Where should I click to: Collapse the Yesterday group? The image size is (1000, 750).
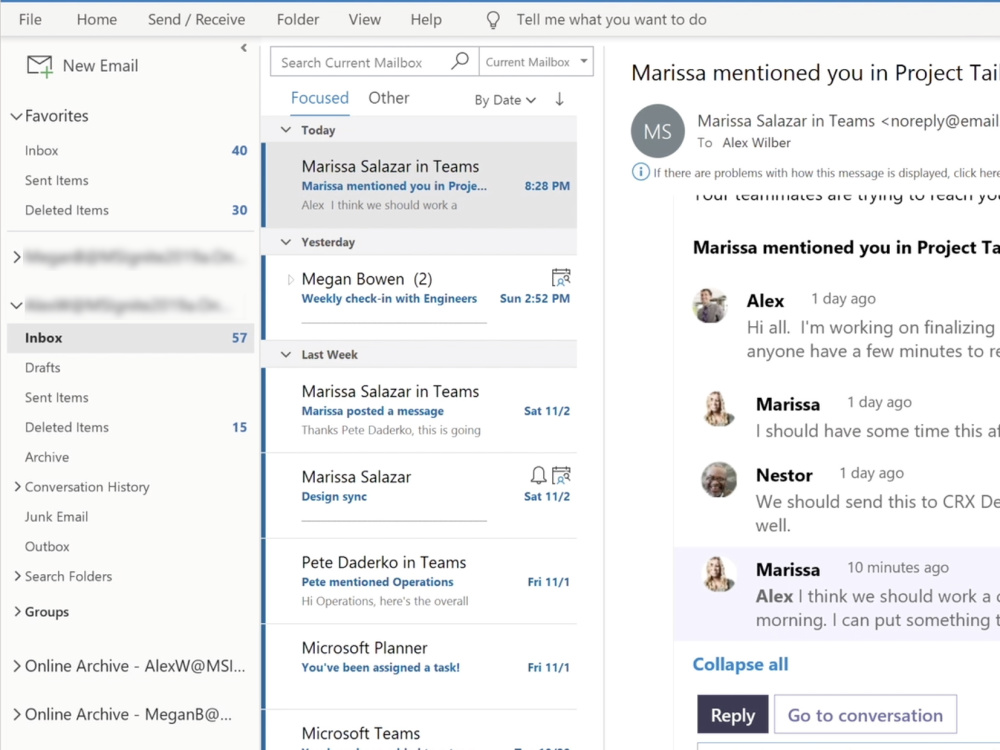click(286, 242)
